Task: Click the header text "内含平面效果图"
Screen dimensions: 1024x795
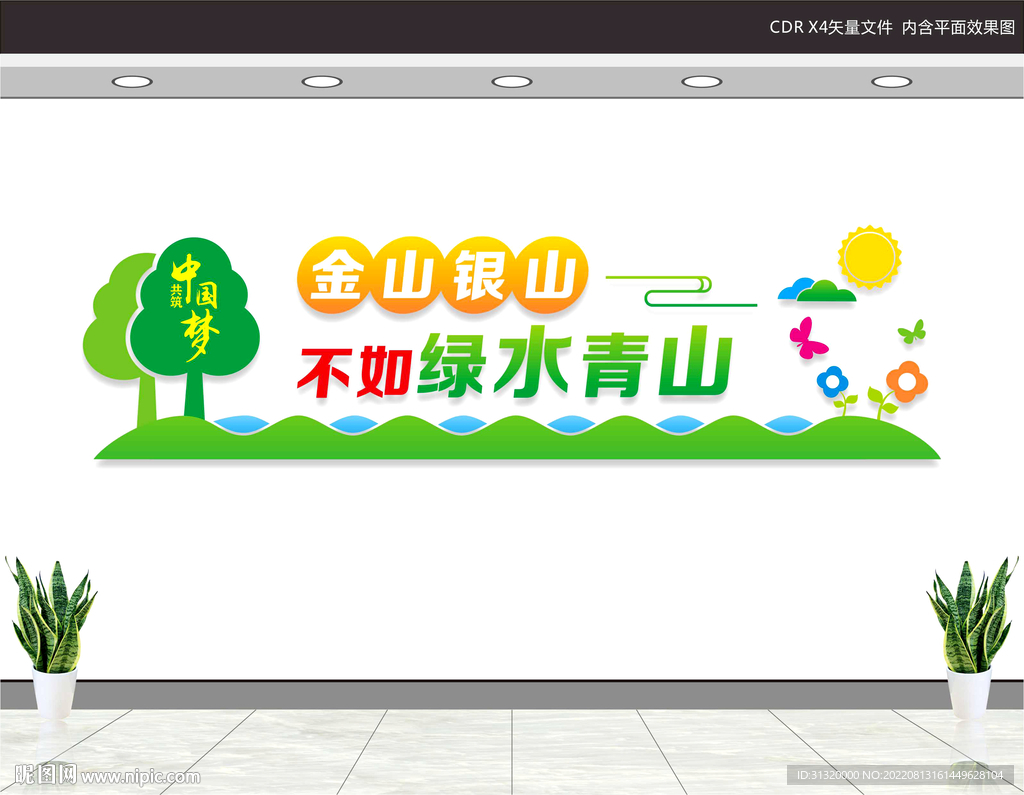Action: (958, 27)
